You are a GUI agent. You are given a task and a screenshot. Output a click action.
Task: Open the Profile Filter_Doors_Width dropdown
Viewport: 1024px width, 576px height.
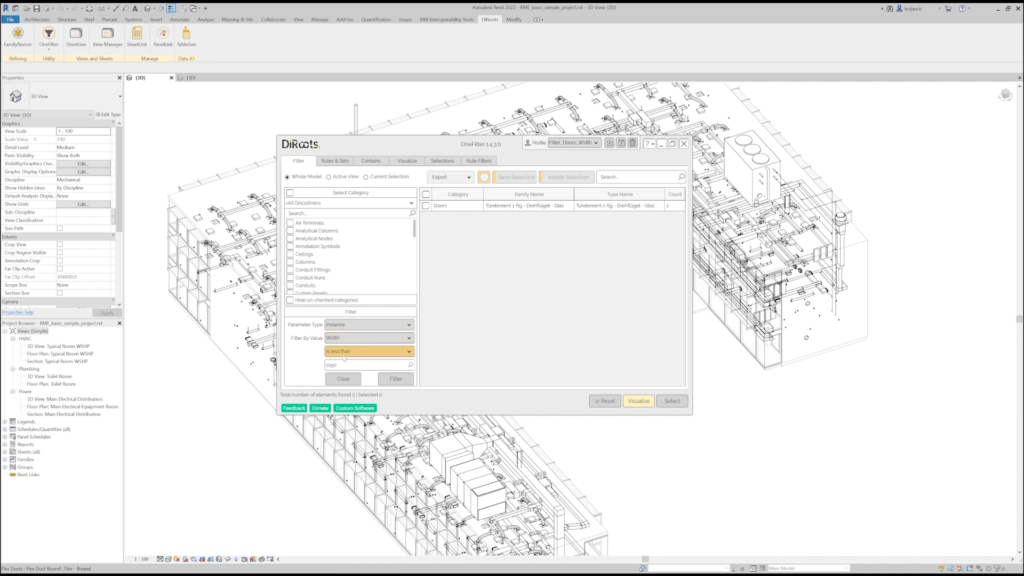pyautogui.click(x=574, y=143)
